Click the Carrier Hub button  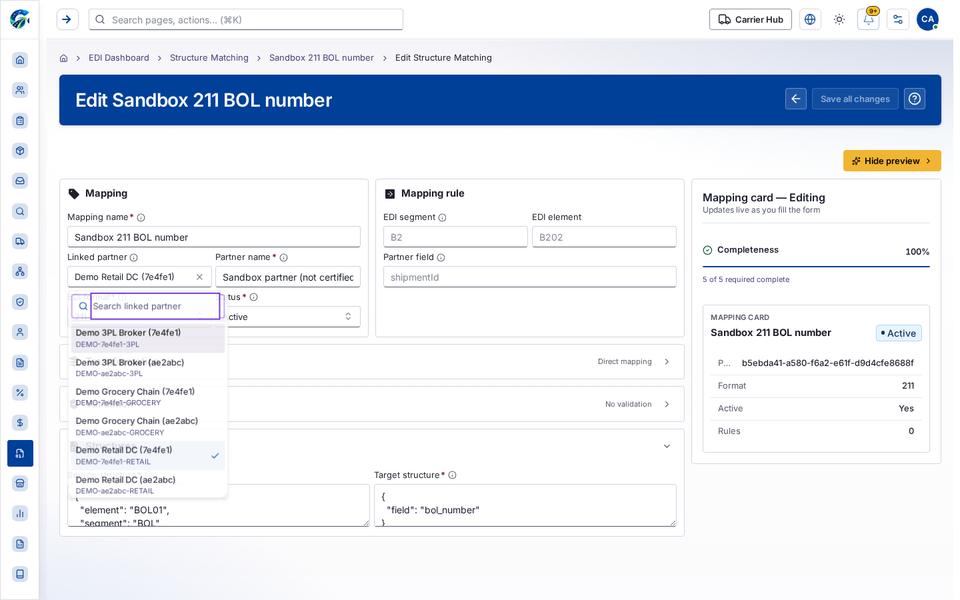(751, 20)
